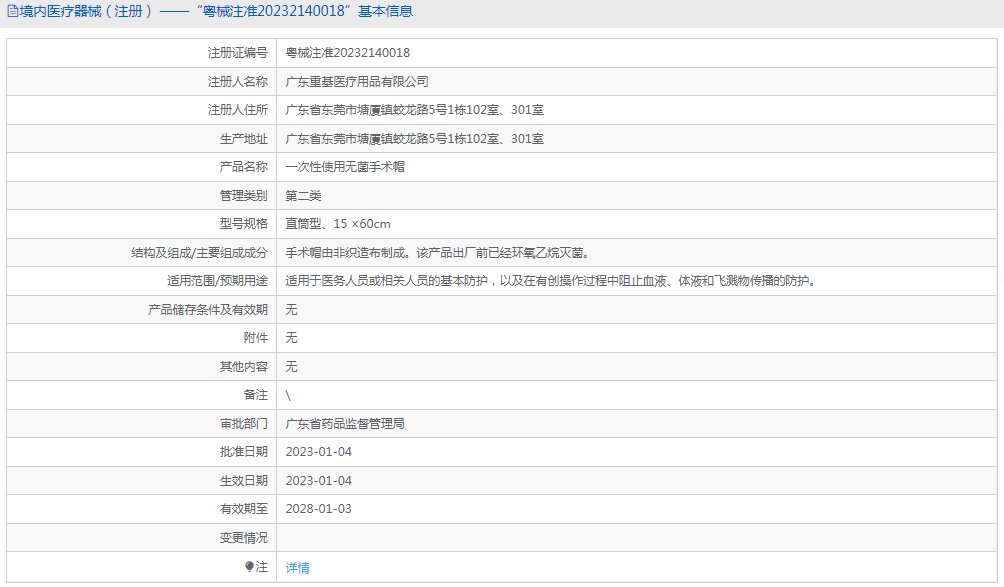Select date 2023-01-04 in 批准日期 row

pyautogui.click(x=319, y=452)
